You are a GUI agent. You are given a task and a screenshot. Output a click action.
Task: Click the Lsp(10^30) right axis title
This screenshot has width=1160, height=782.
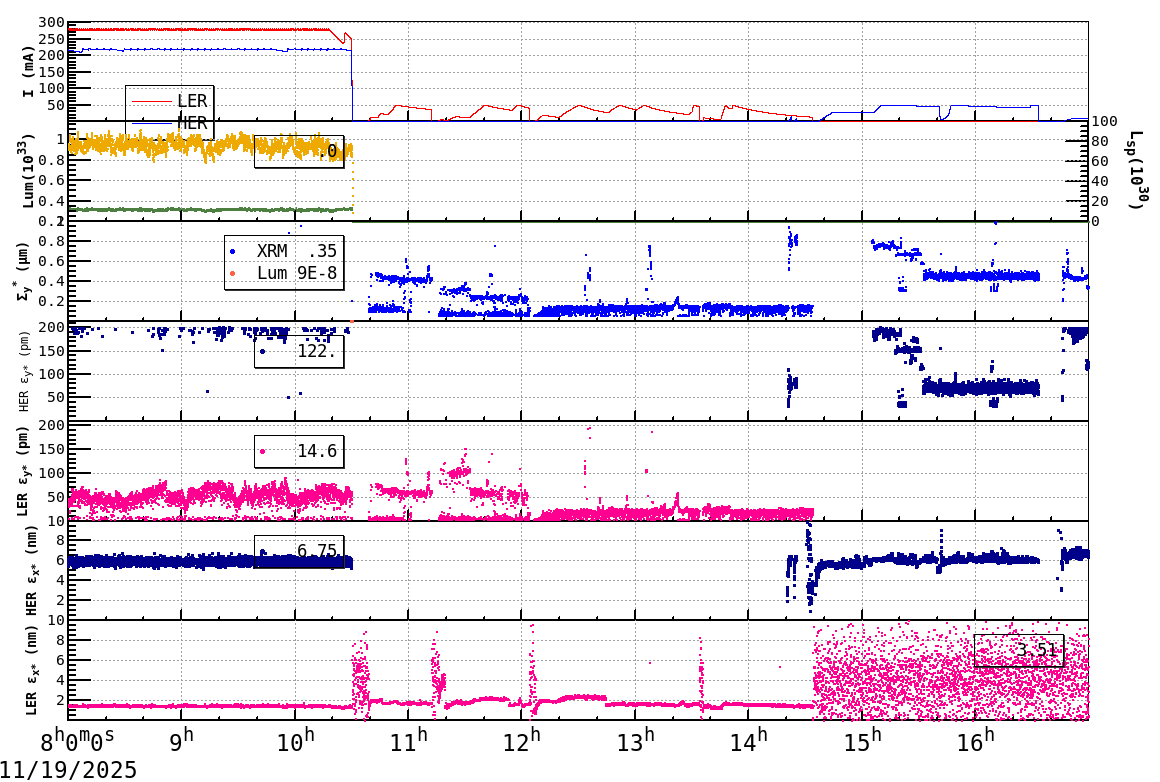point(1136,171)
